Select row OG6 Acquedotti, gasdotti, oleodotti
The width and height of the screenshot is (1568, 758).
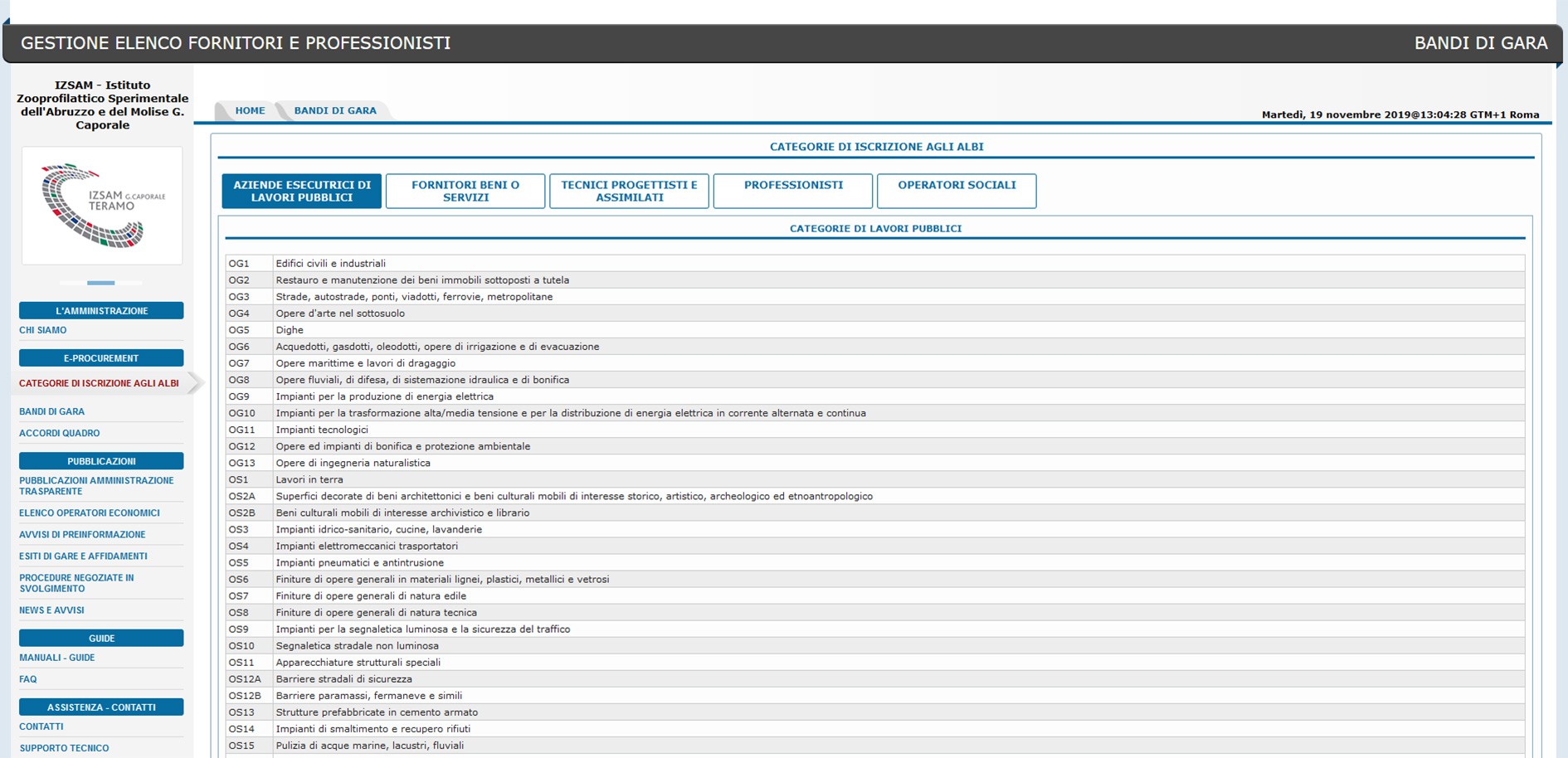(x=875, y=346)
